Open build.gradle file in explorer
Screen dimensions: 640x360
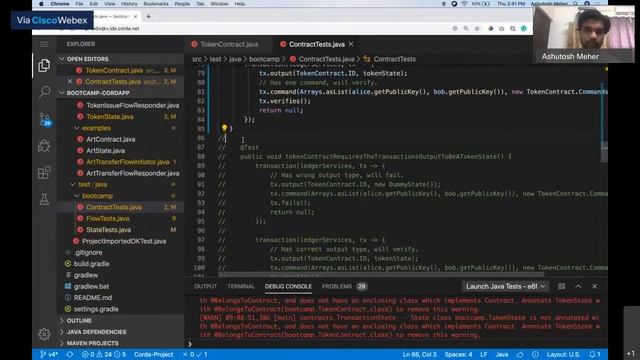point(91,264)
